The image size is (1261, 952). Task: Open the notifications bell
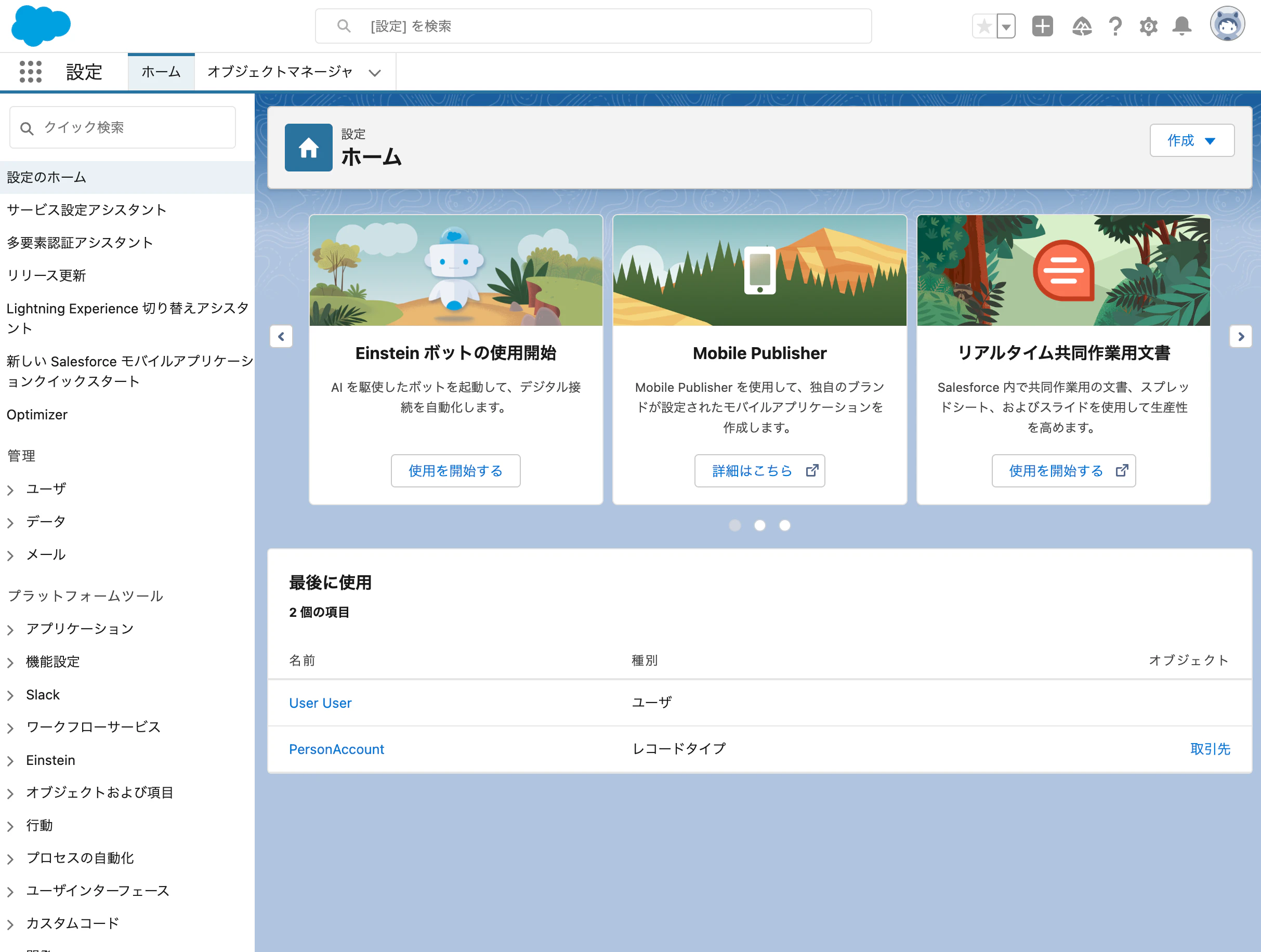tap(1182, 26)
